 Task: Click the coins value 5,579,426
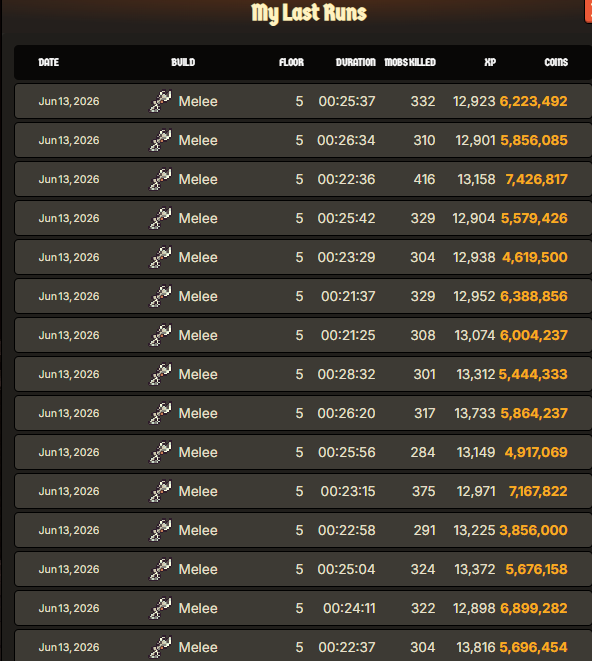534,218
